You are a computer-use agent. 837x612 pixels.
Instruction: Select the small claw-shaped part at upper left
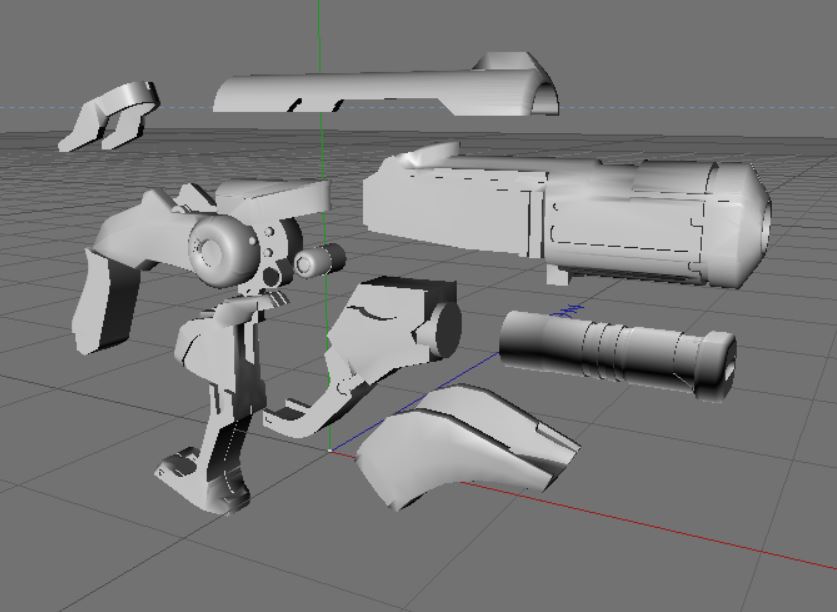tap(109, 116)
